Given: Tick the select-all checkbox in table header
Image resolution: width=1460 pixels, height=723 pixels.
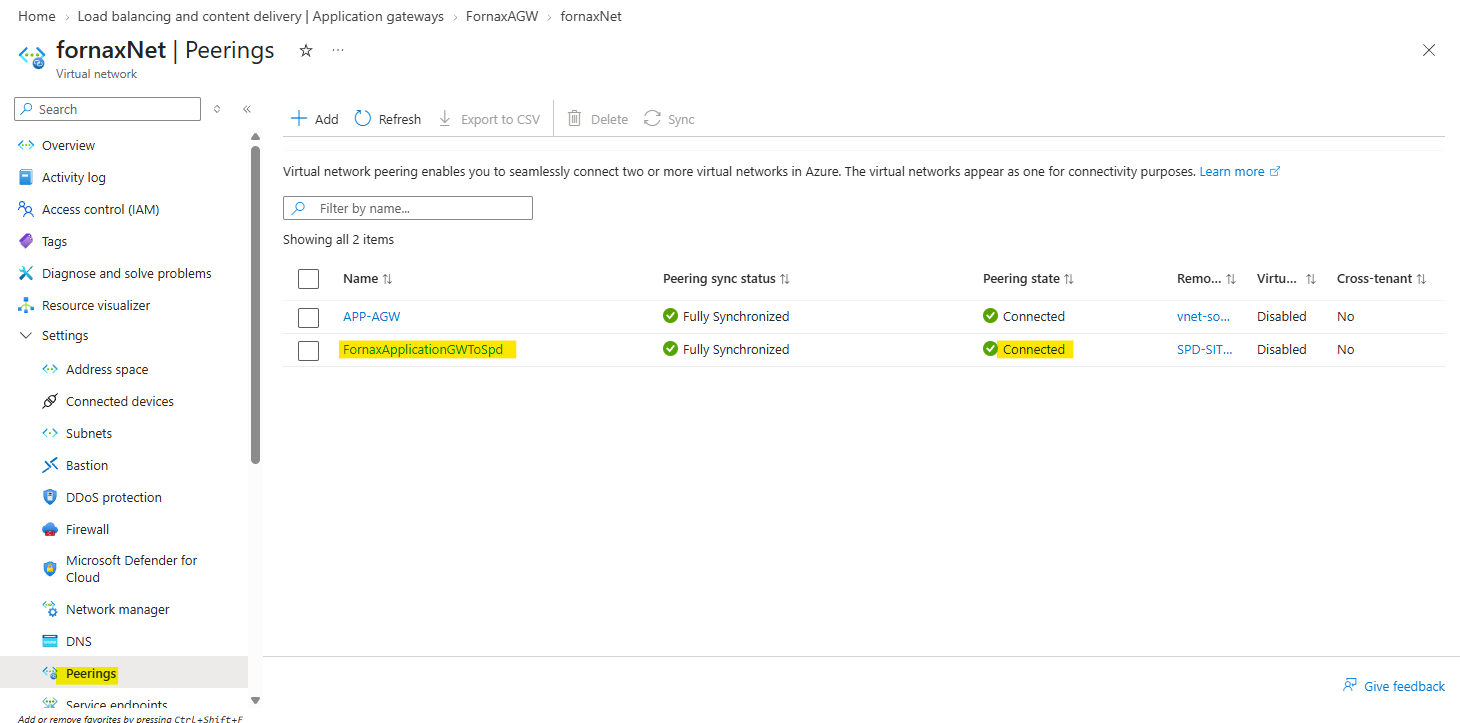Looking at the screenshot, I should click(308, 279).
